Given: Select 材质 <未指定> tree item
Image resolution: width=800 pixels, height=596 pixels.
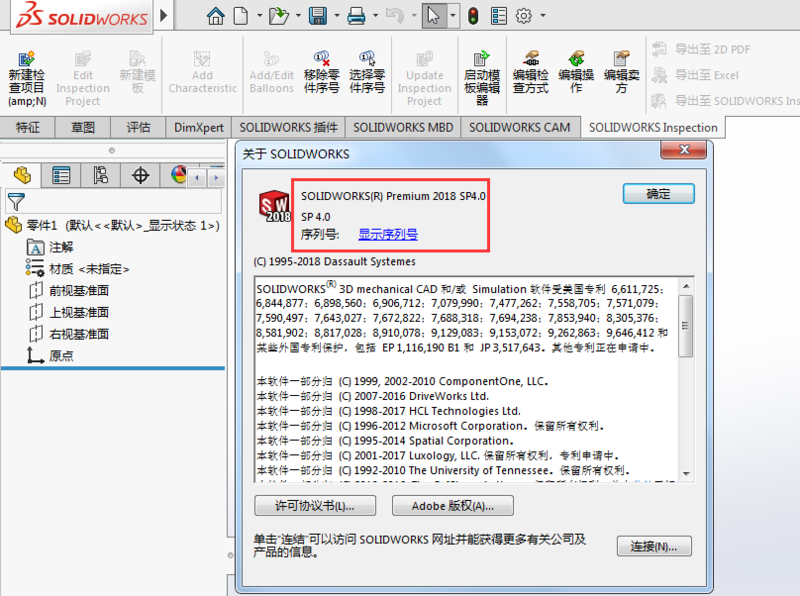Looking at the screenshot, I should (x=78, y=269).
